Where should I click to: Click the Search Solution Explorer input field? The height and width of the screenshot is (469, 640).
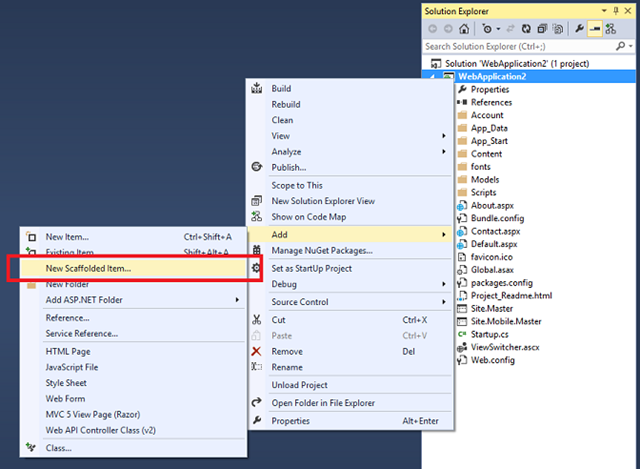[x=518, y=47]
